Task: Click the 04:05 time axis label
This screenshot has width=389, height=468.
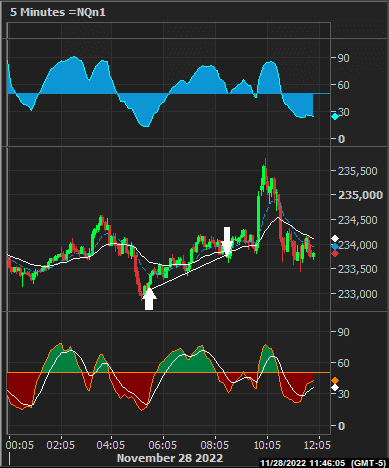Action: tap(111, 445)
